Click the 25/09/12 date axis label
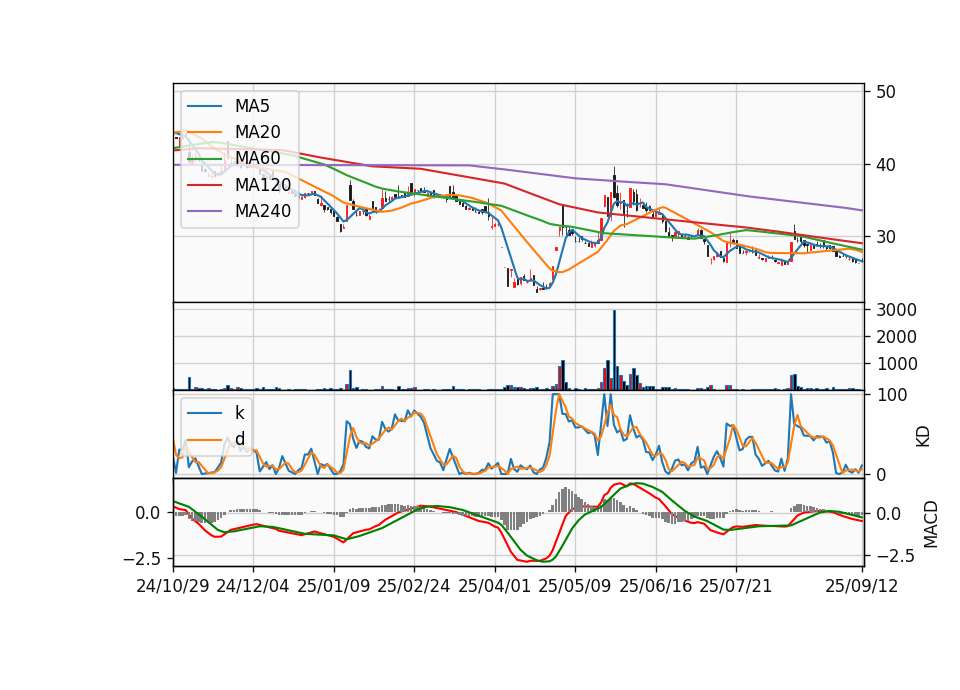 pos(862,586)
